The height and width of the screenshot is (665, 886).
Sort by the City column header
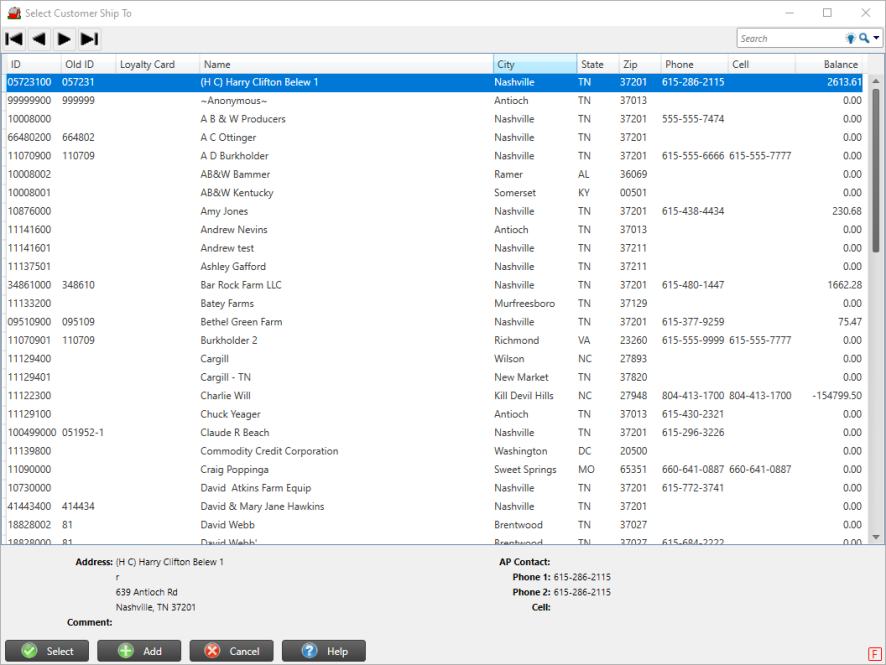point(534,64)
